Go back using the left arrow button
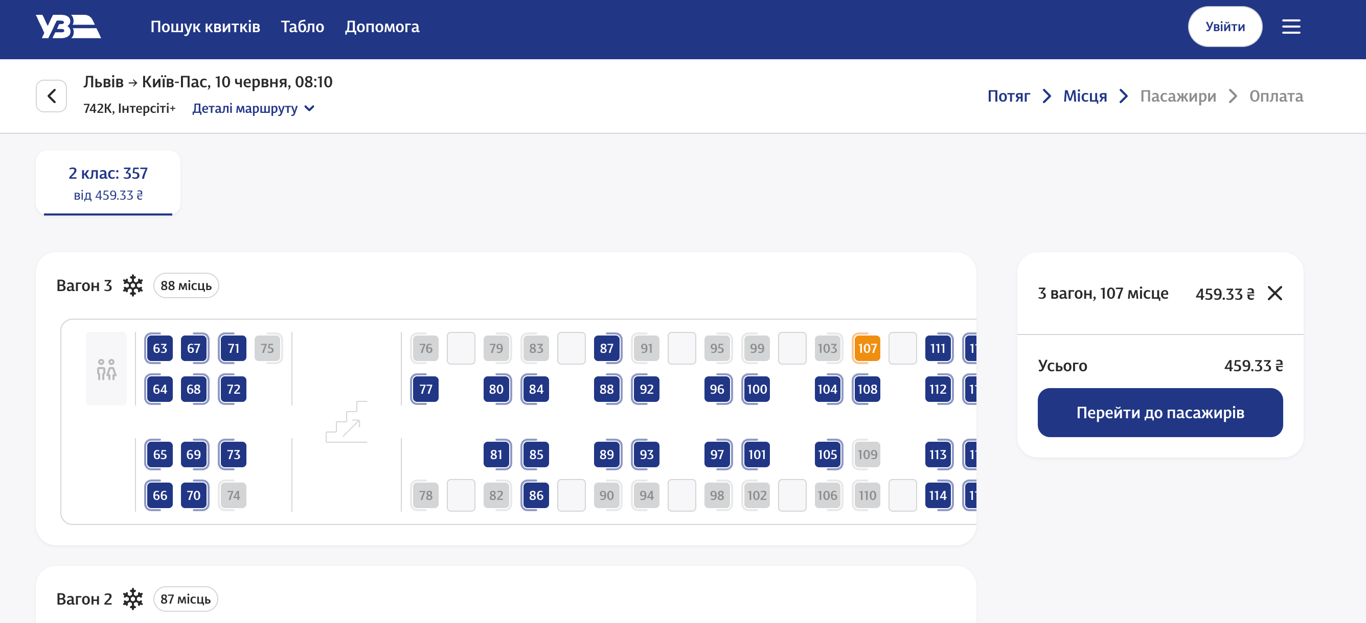The height and width of the screenshot is (623, 1366). pos(52,96)
